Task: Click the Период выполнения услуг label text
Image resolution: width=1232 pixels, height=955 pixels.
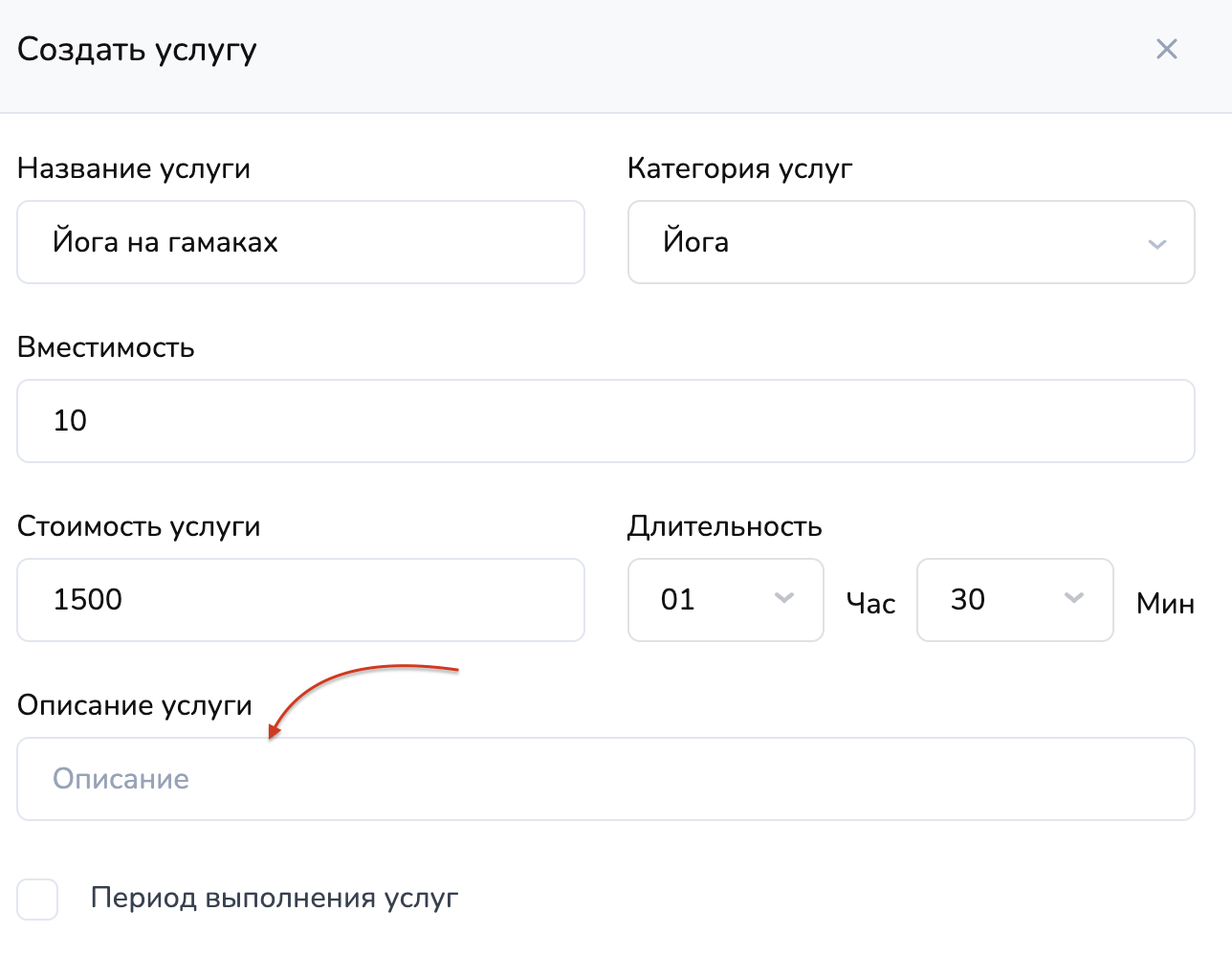Action: click(275, 899)
